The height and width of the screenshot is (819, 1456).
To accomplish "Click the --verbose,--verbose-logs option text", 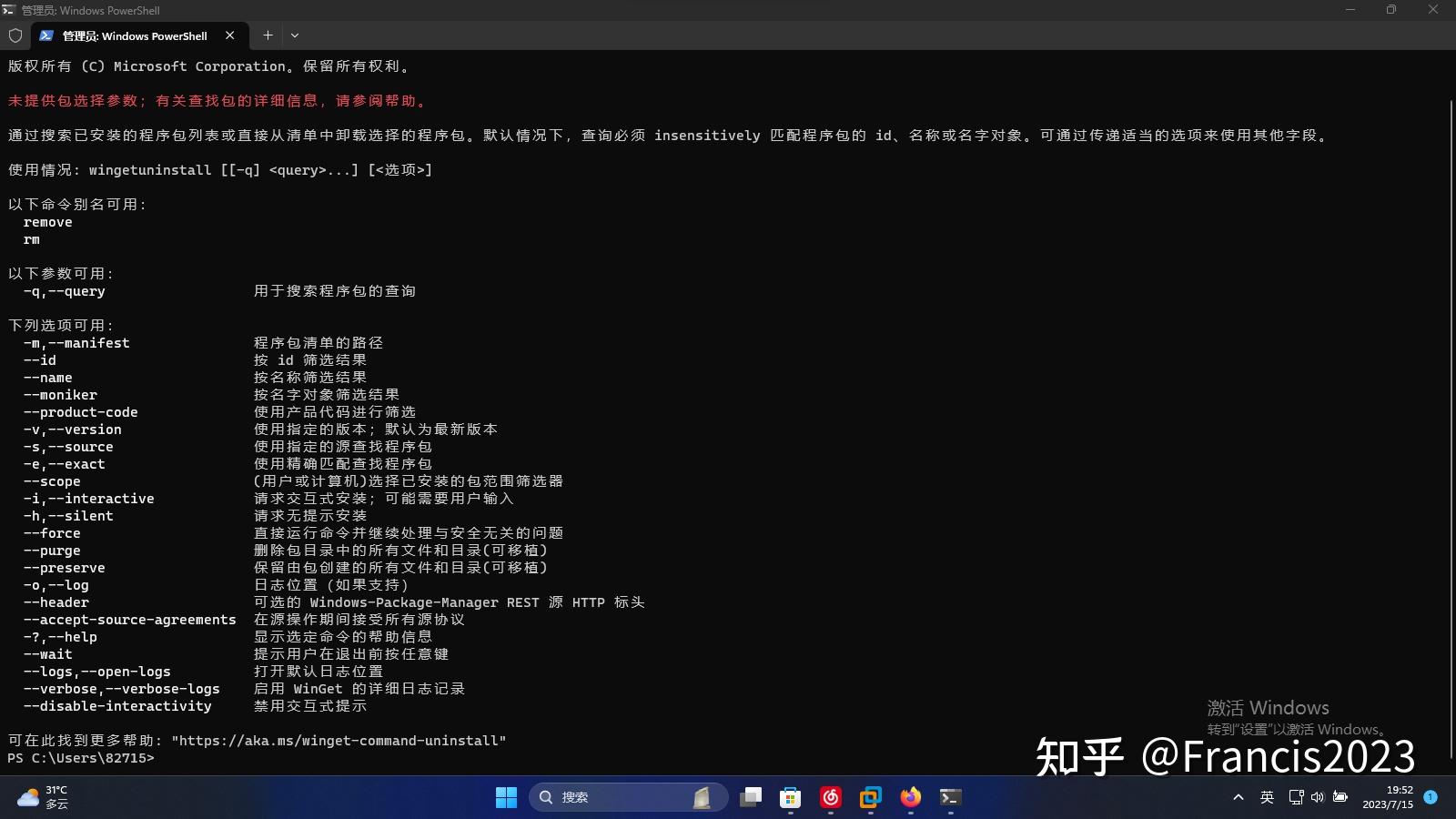I will 122,689.
